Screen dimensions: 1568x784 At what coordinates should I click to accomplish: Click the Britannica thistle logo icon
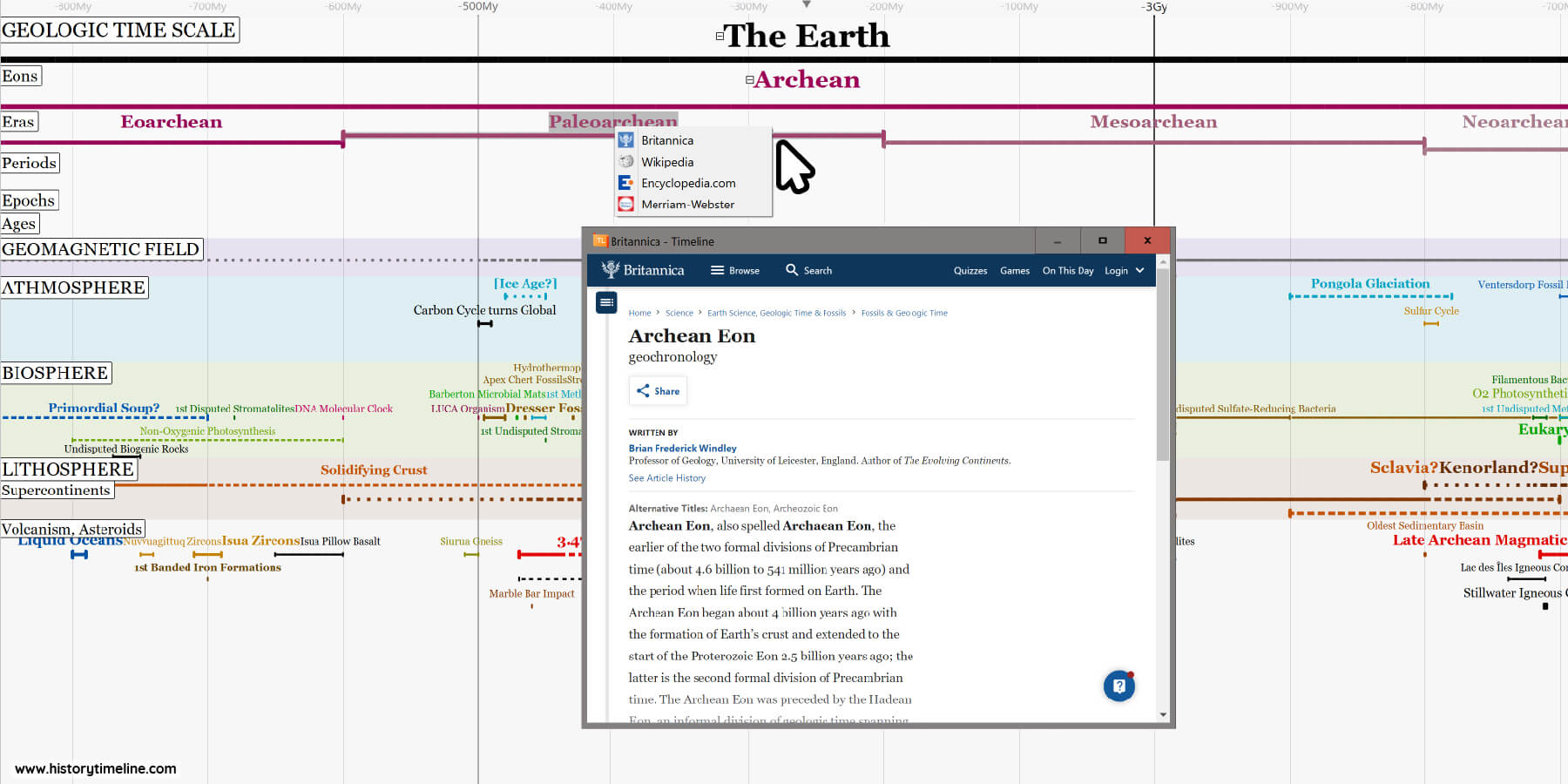tap(611, 270)
